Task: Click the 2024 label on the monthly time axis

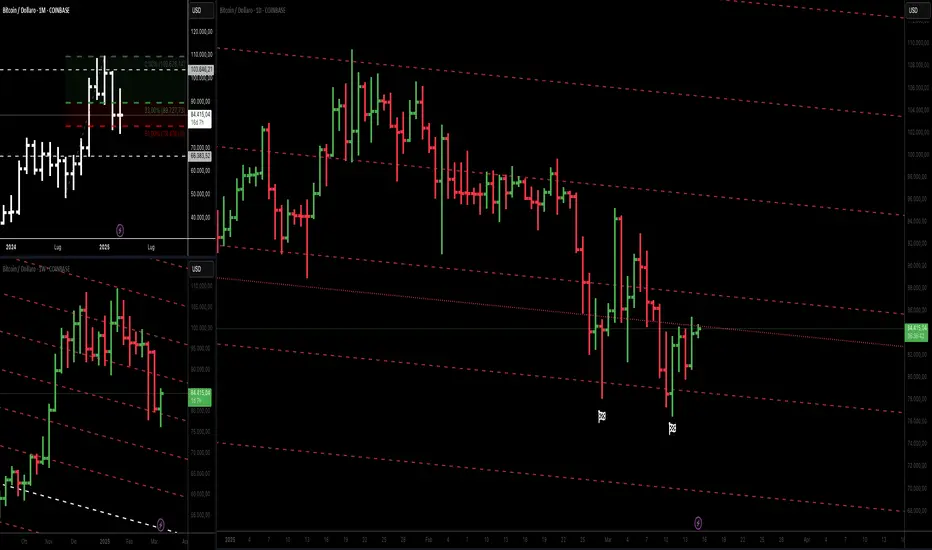Action: pos(11,247)
